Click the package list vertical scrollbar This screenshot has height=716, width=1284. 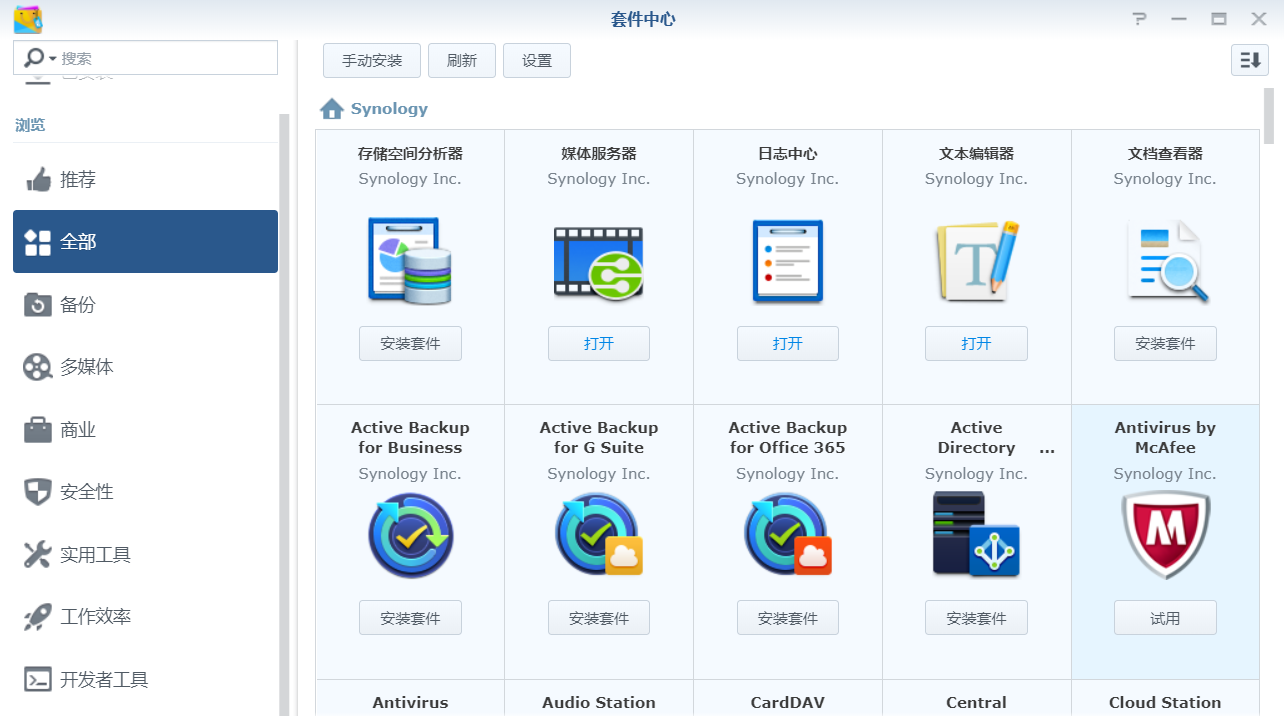coord(1269,116)
